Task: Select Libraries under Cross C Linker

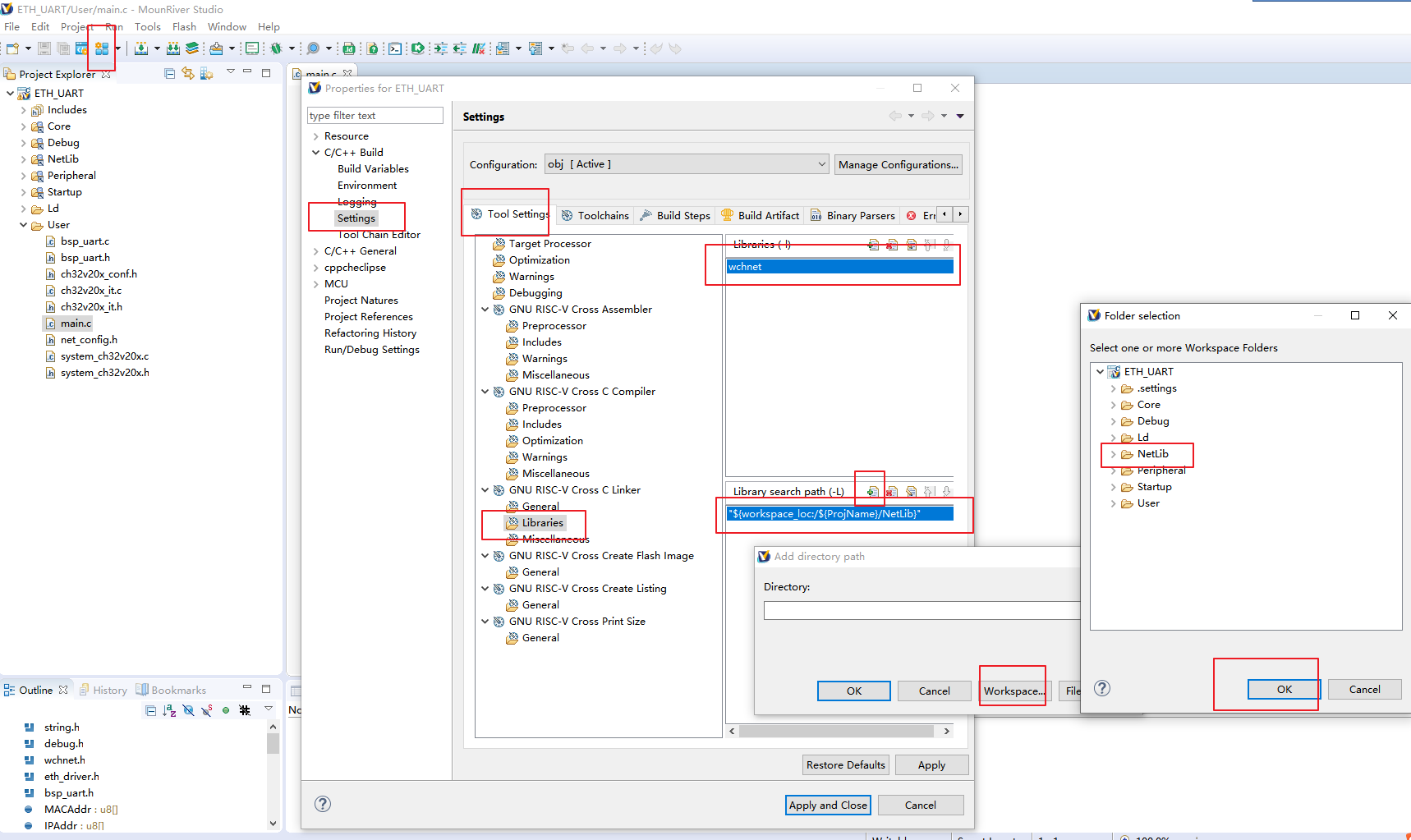Action: pos(543,523)
